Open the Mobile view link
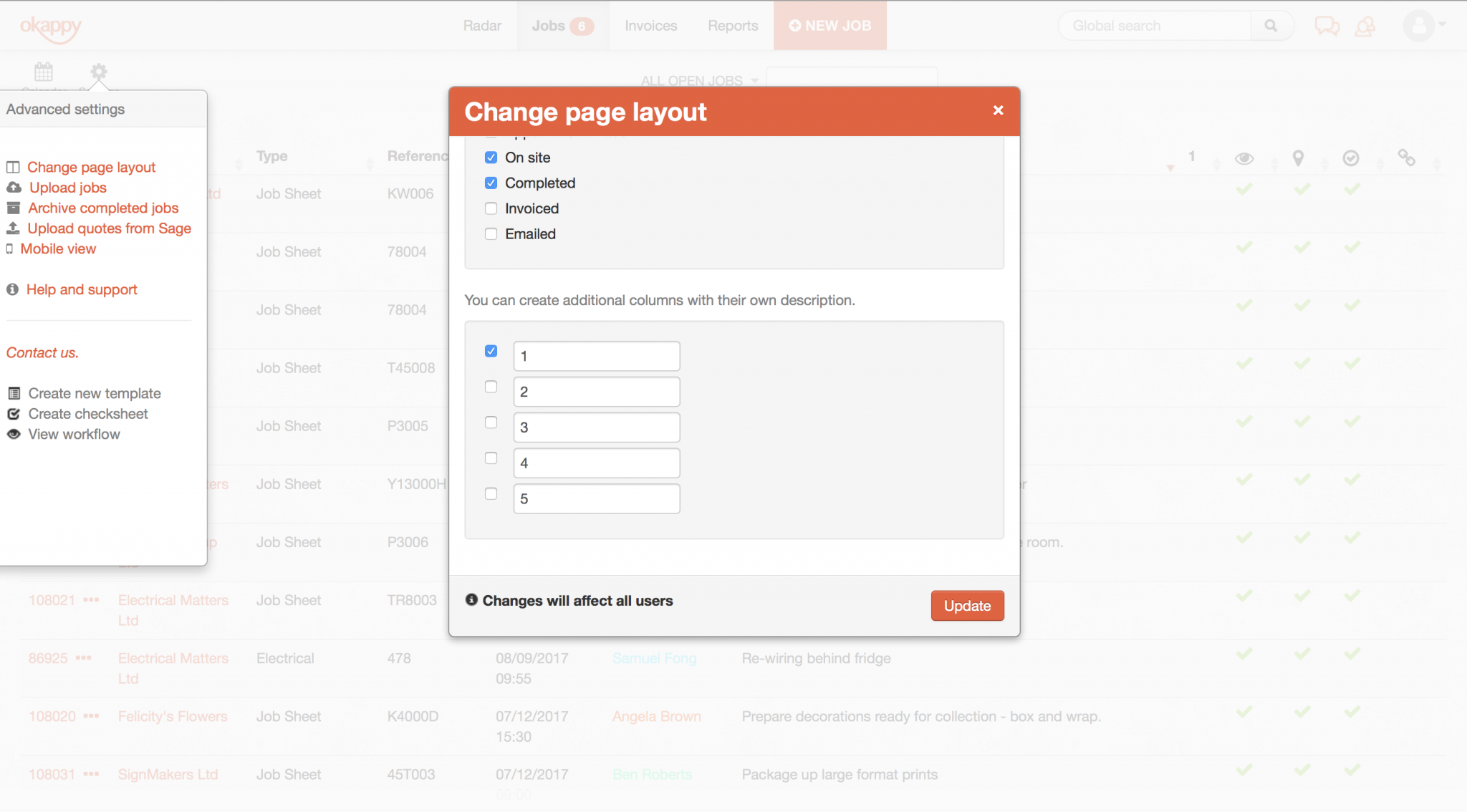This screenshot has width=1467, height=812. 58,249
